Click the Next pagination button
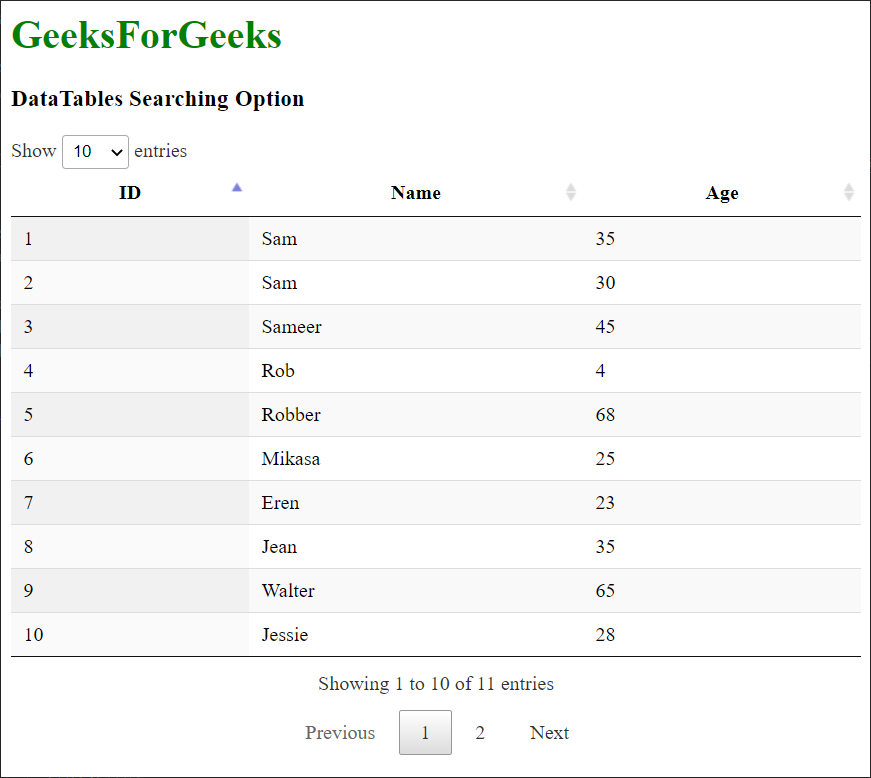 (x=549, y=733)
